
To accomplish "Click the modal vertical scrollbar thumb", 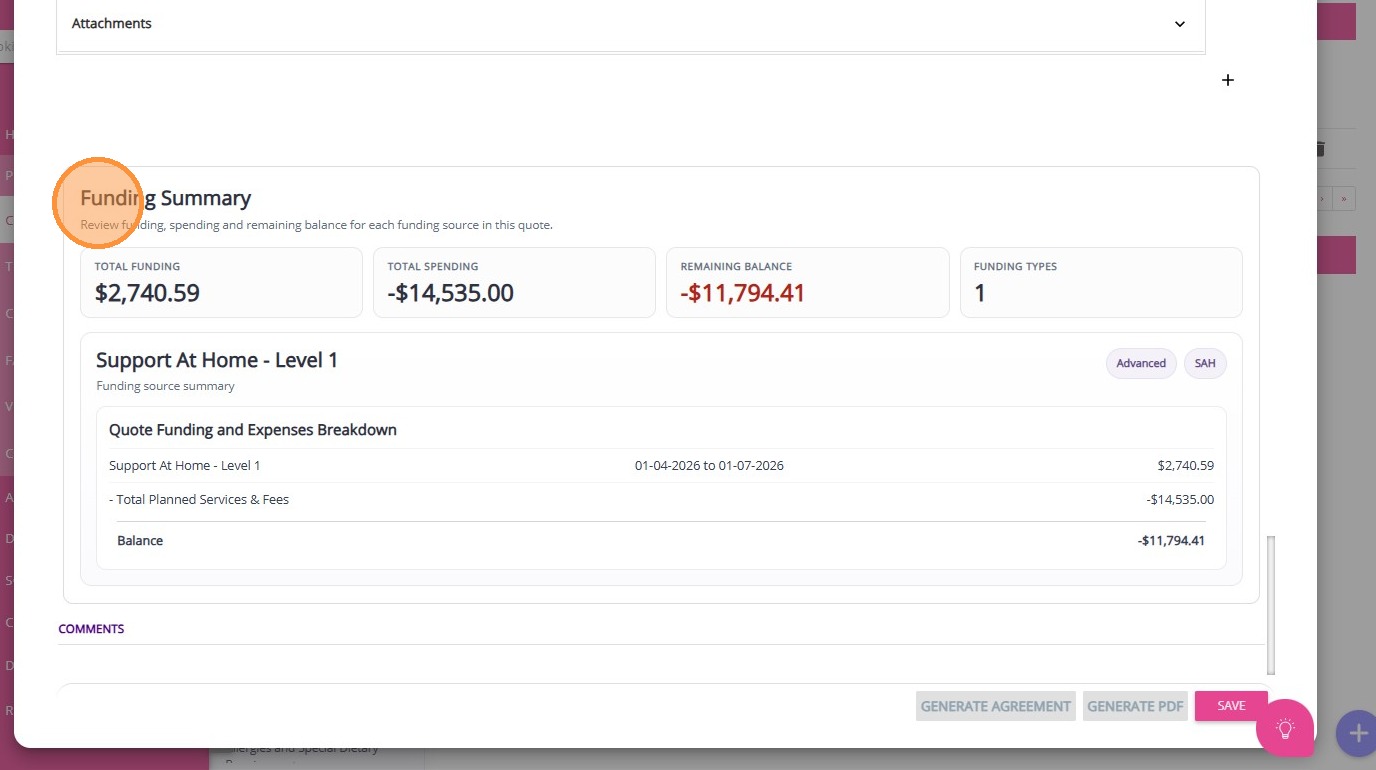I will (x=1271, y=604).
